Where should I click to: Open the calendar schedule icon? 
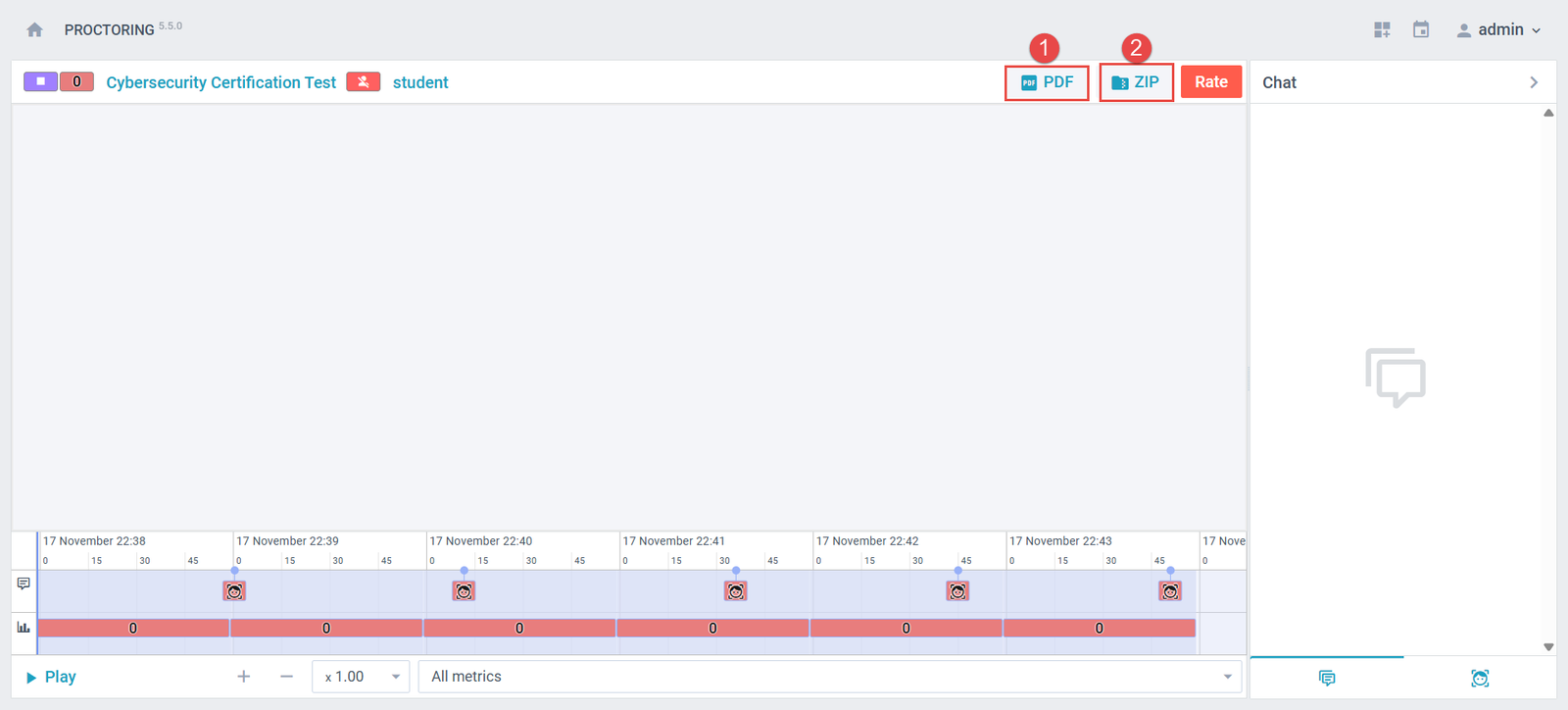[1421, 30]
